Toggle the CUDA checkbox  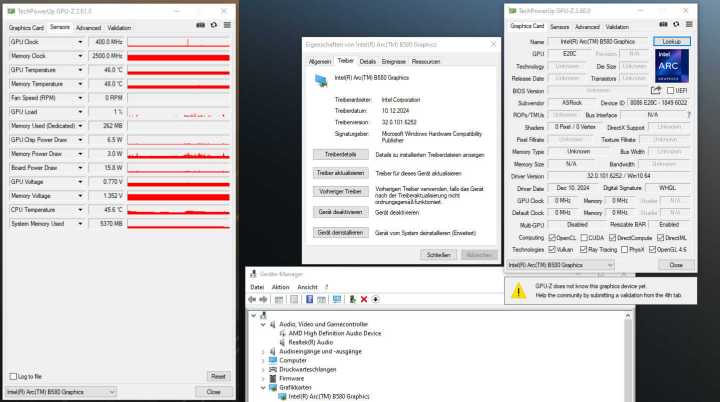click(584, 238)
